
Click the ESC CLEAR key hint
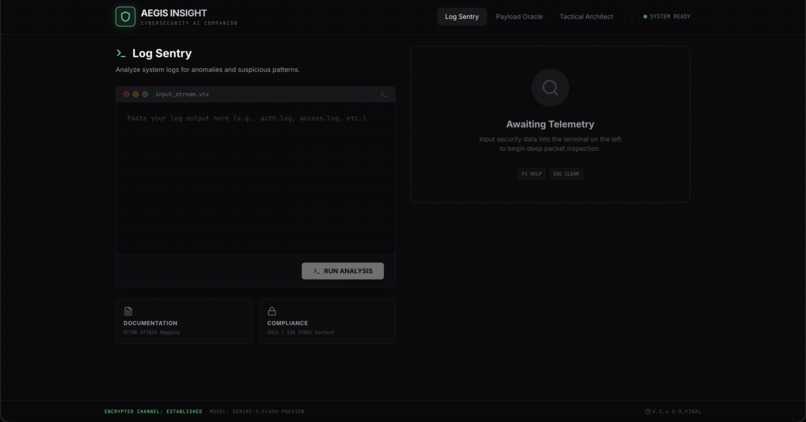(x=566, y=174)
